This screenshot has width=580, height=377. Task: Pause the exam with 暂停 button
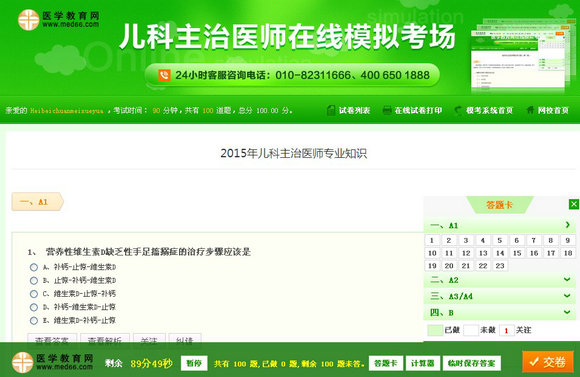click(194, 363)
